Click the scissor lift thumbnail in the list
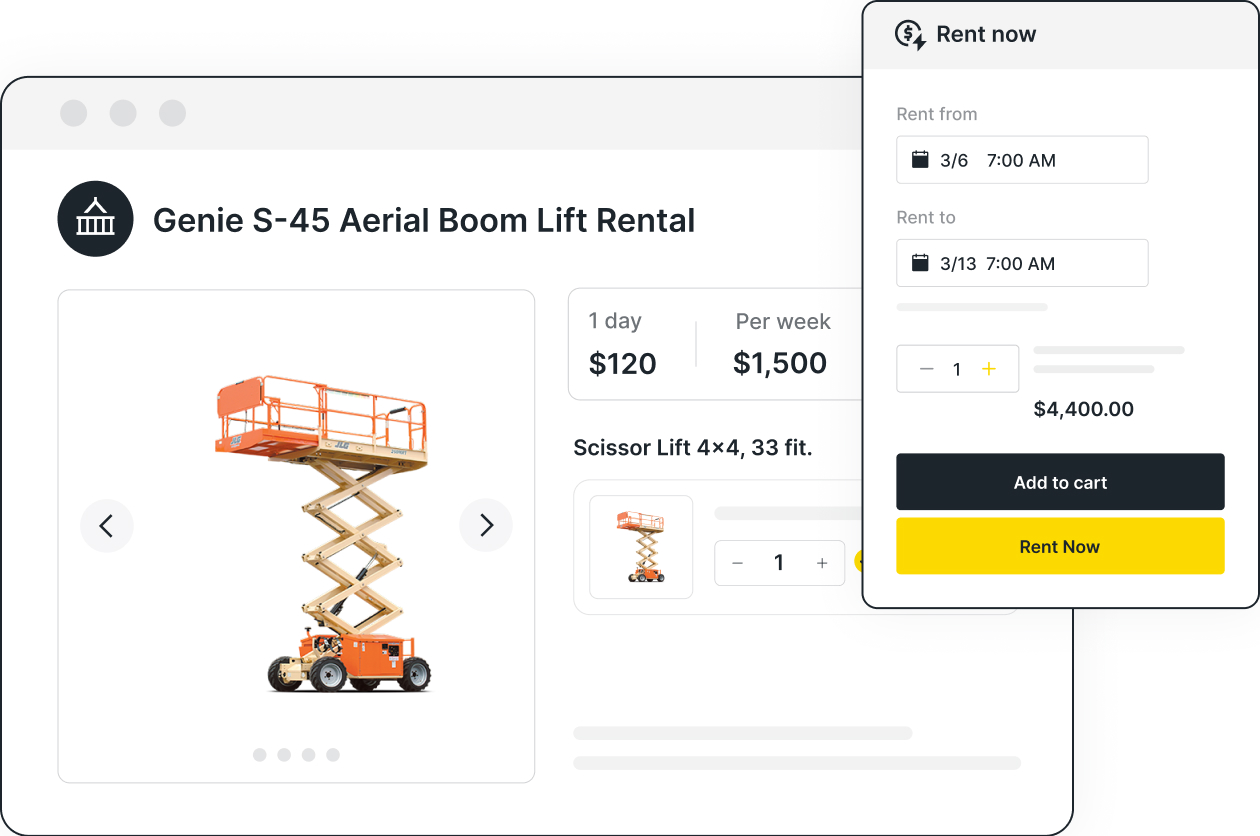Viewport: 1260px width, 836px height. [641, 546]
